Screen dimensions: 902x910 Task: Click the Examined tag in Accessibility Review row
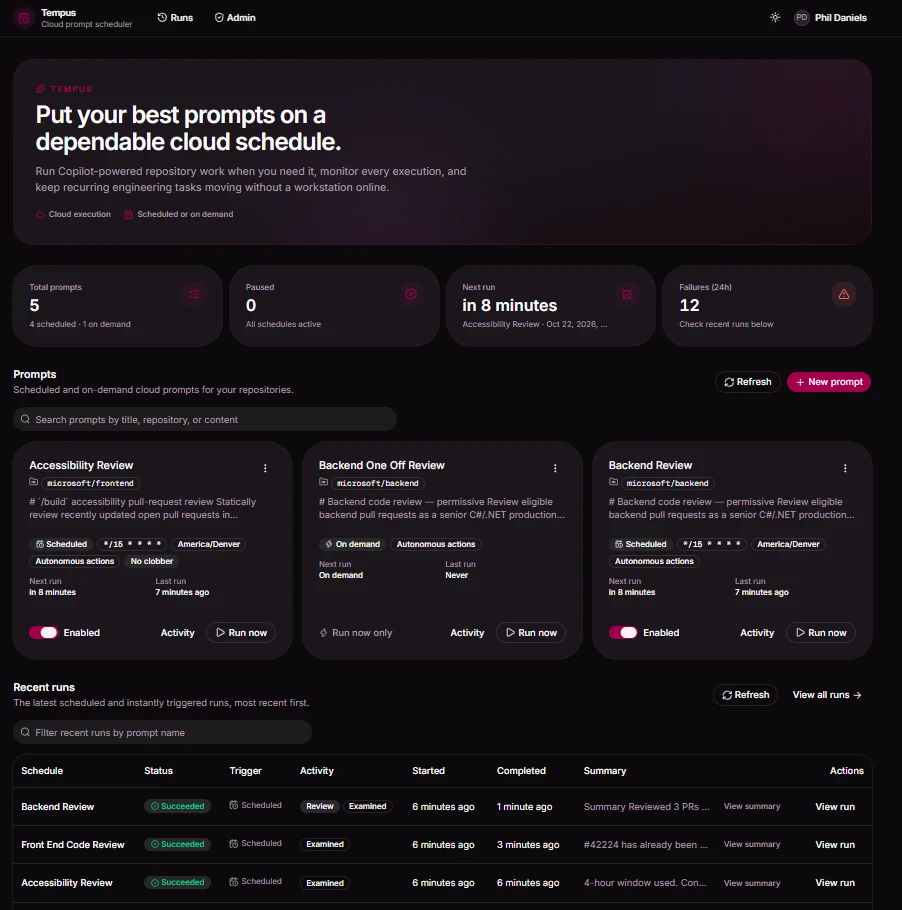point(325,883)
